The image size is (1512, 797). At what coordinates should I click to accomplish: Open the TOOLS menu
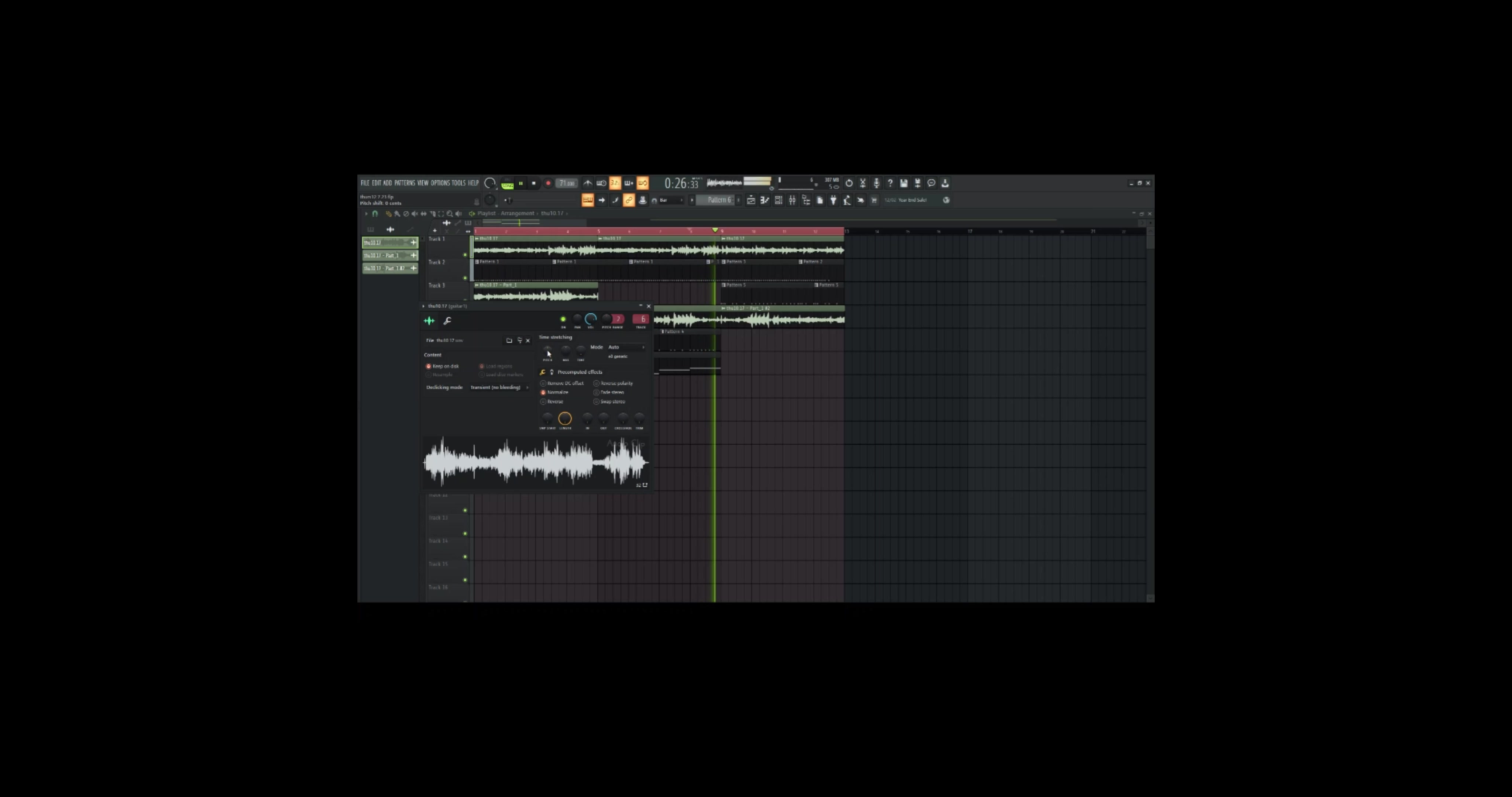[x=459, y=183]
